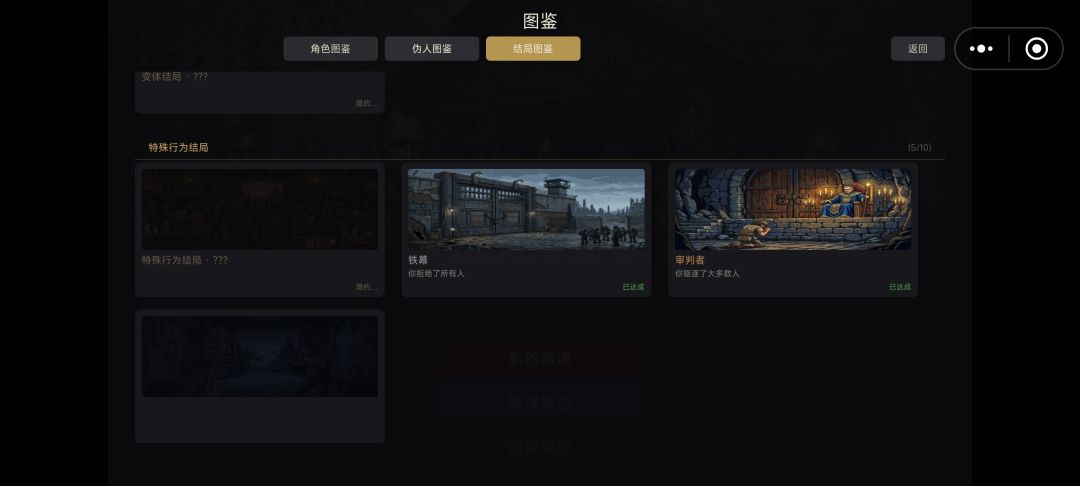Click the 审判者 ending title
The width and height of the screenshot is (1080, 486).
tap(689, 260)
